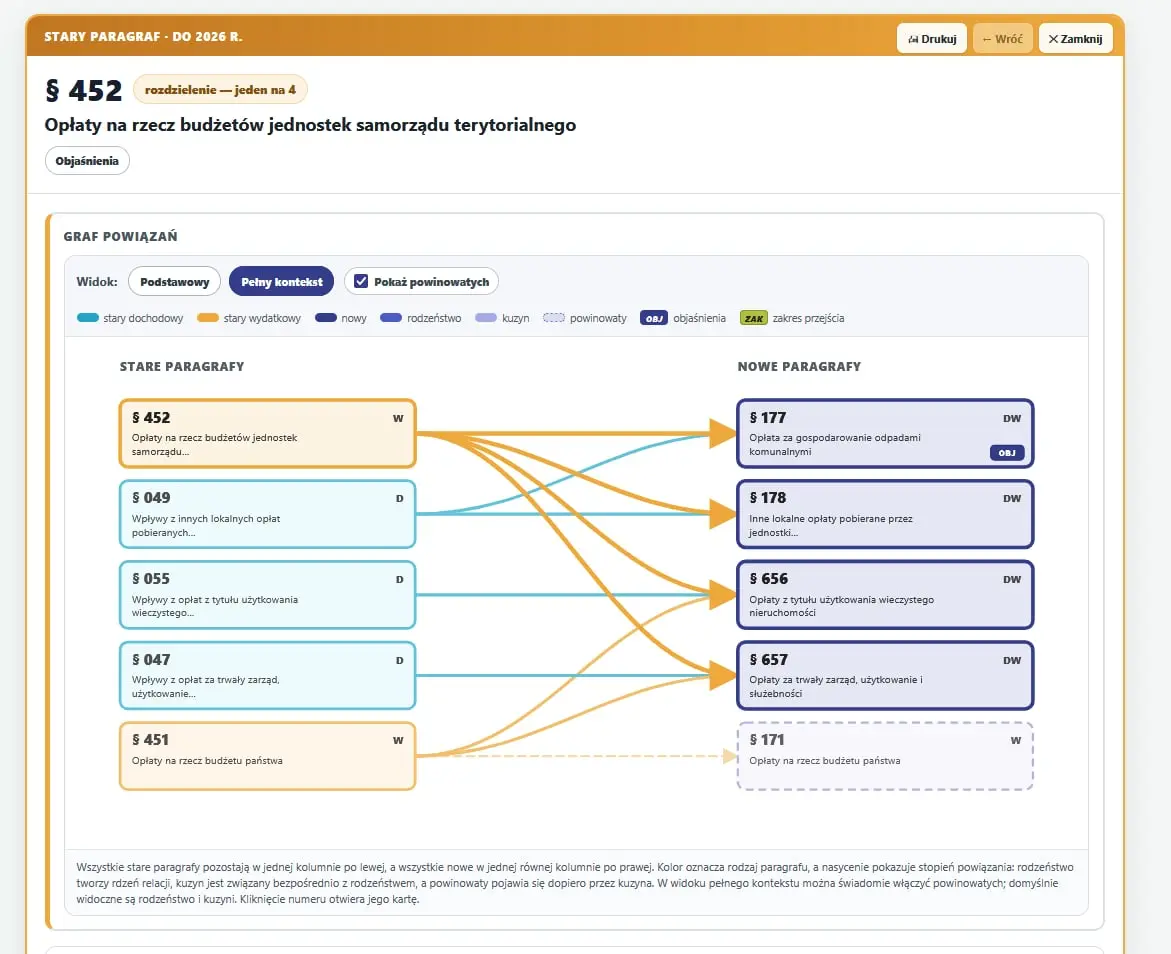
Task: Click the 'rozdzielenie — jeden na 4' badge
Action: tap(220, 90)
